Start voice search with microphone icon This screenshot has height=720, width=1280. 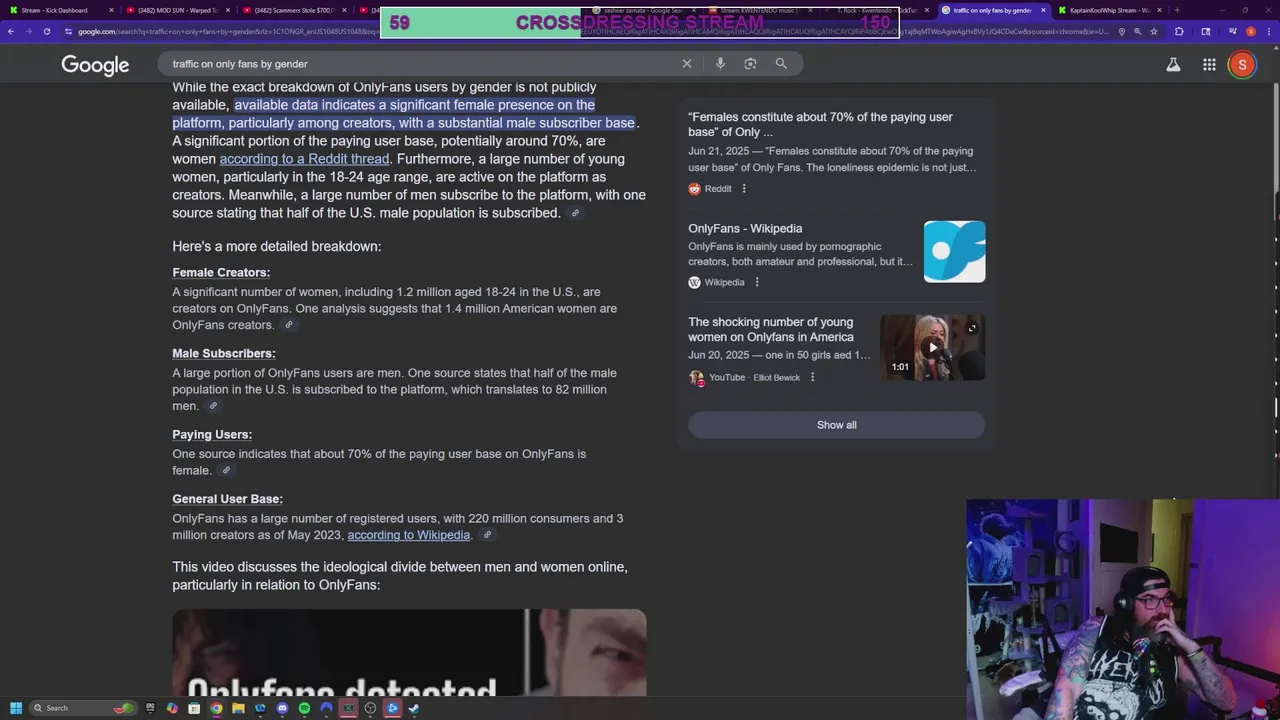pyautogui.click(x=720, y=63)
